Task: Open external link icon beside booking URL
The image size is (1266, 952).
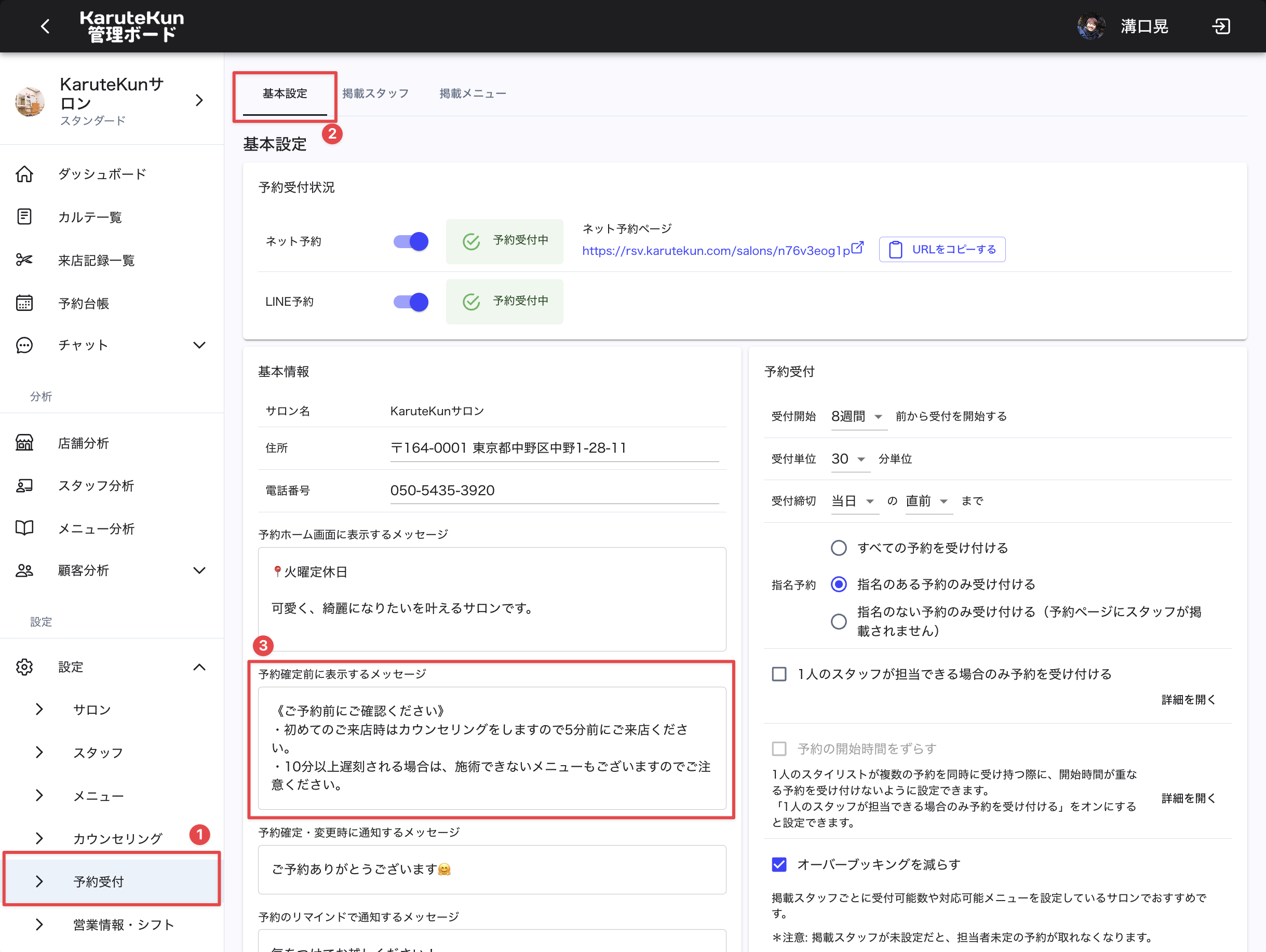Action: pyautogui.click(x=857, y=248)
